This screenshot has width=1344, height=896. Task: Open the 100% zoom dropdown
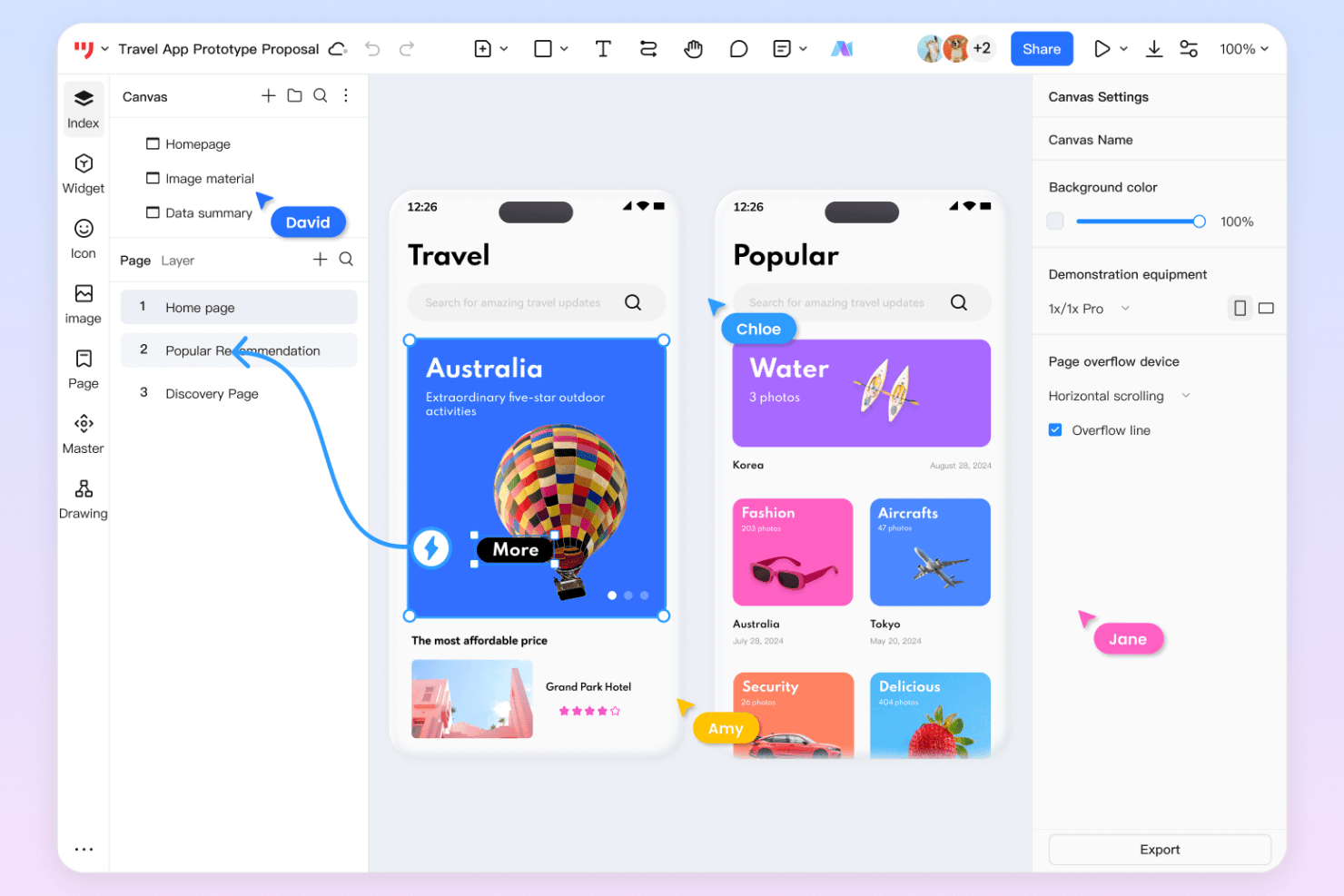1244,49
